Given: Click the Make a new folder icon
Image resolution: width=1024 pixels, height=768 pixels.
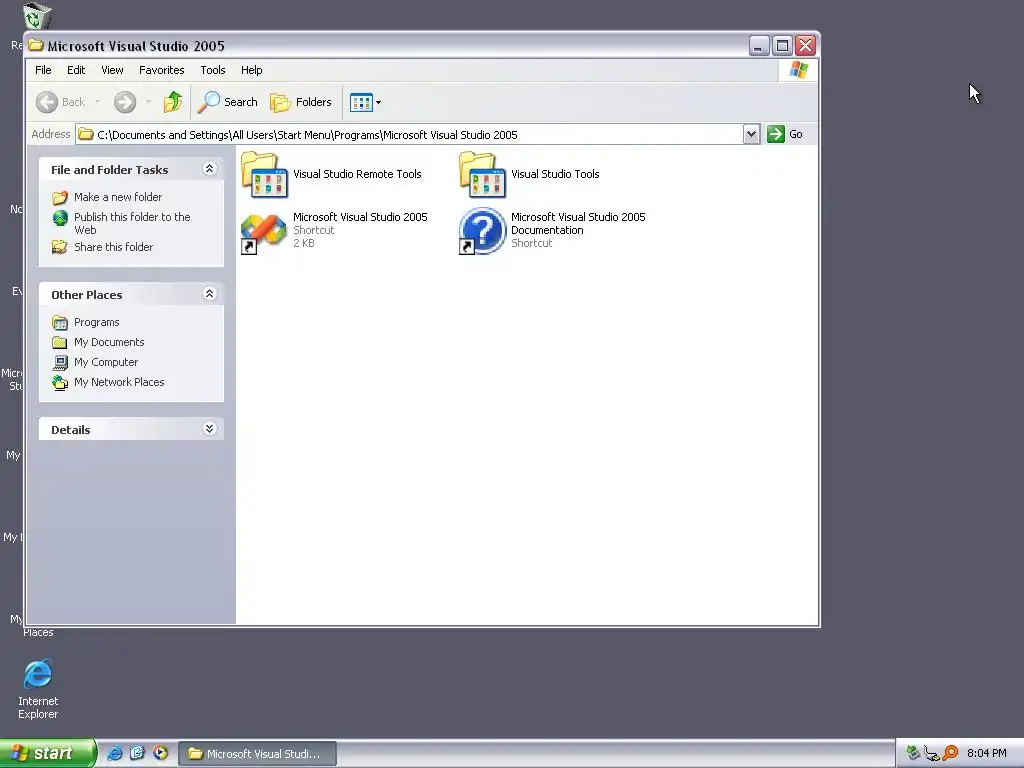Looking at the screenshot, I should [x=60, y=197].
